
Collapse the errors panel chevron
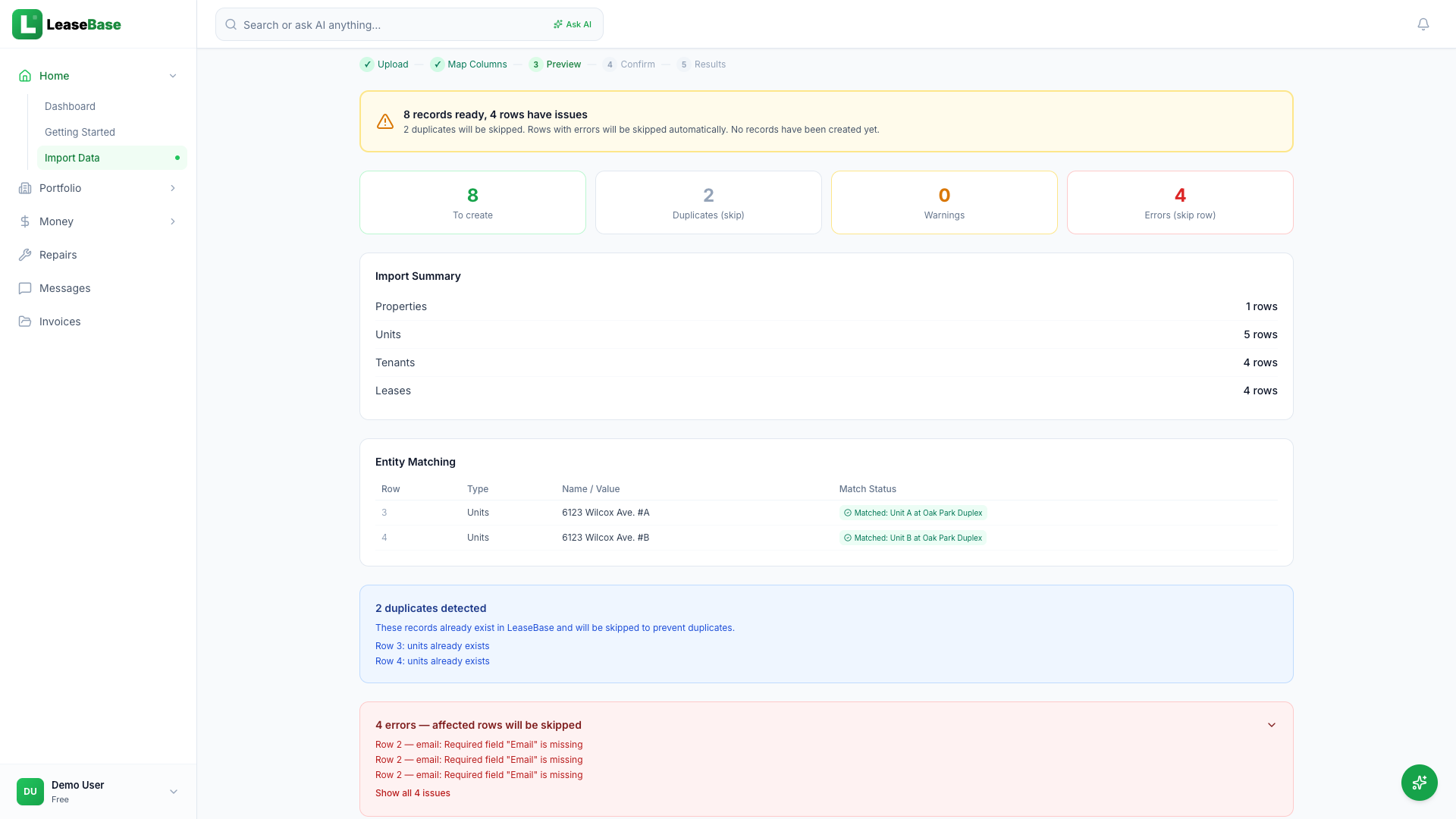(1272, 725)
